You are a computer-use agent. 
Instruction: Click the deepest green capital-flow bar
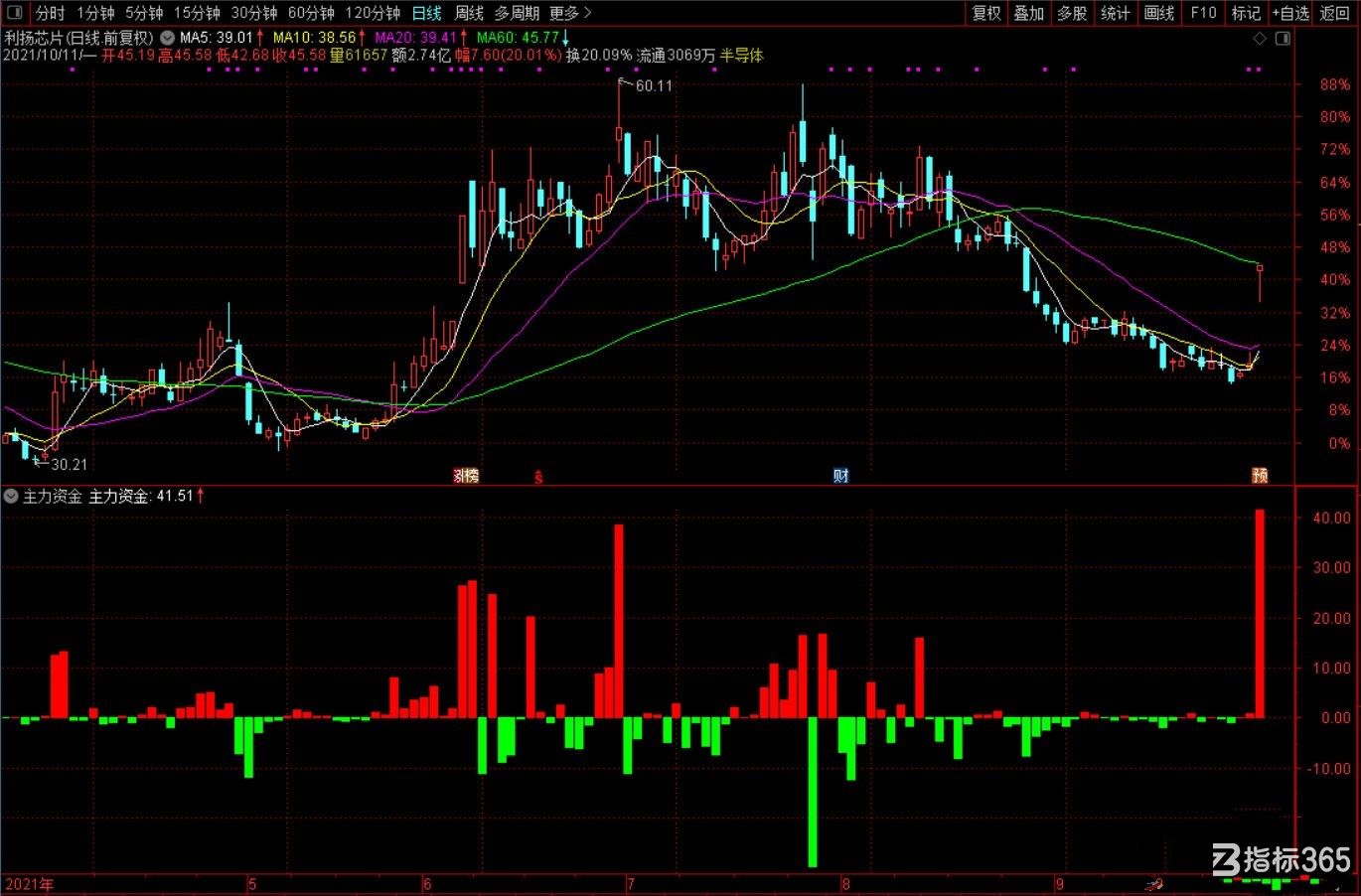point(813,792)
